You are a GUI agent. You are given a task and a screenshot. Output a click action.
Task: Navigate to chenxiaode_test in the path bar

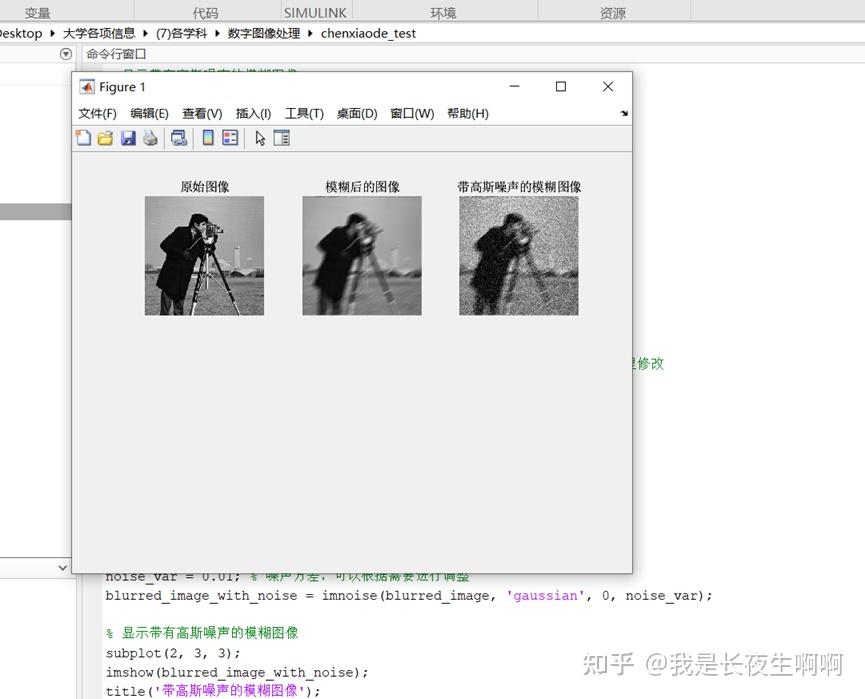pyautogui.click(x=368, y=33)
